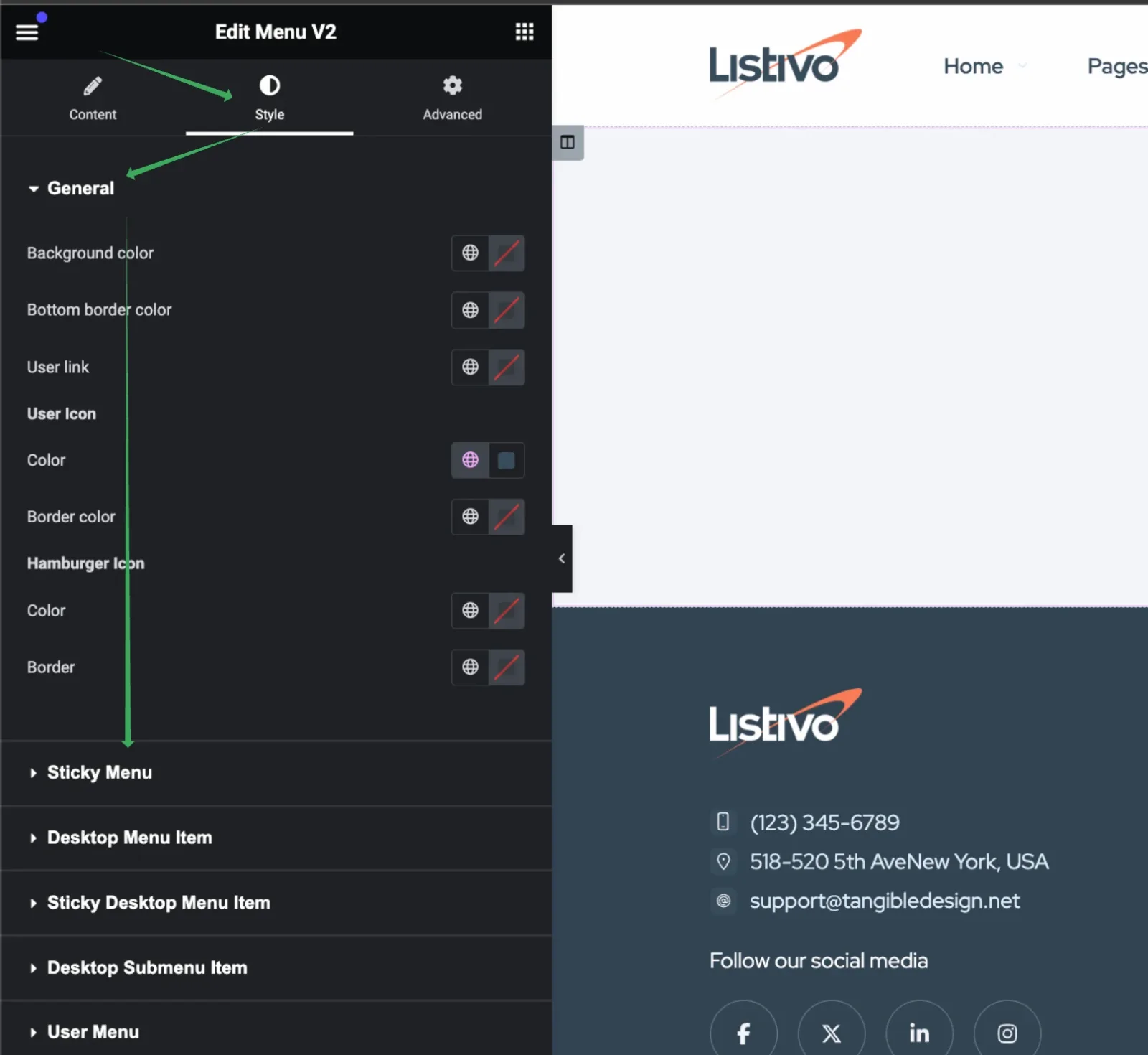Expand the Desktop Menu Item section
The width and height of the screenshot is (1148, 1055).
[x=276, y=838]
